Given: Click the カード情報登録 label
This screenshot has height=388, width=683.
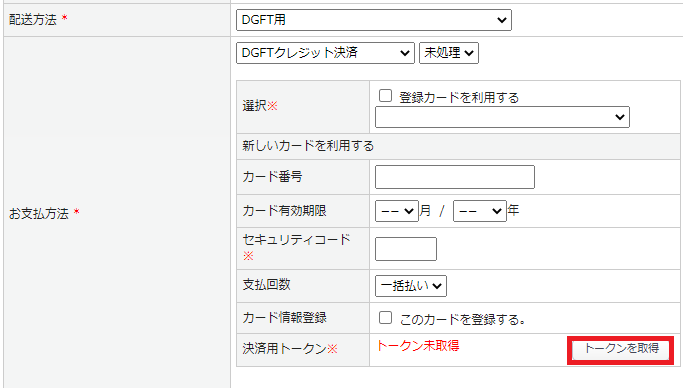Looking at the screenshot, I should pyautogui.click(x=284, y=318).
